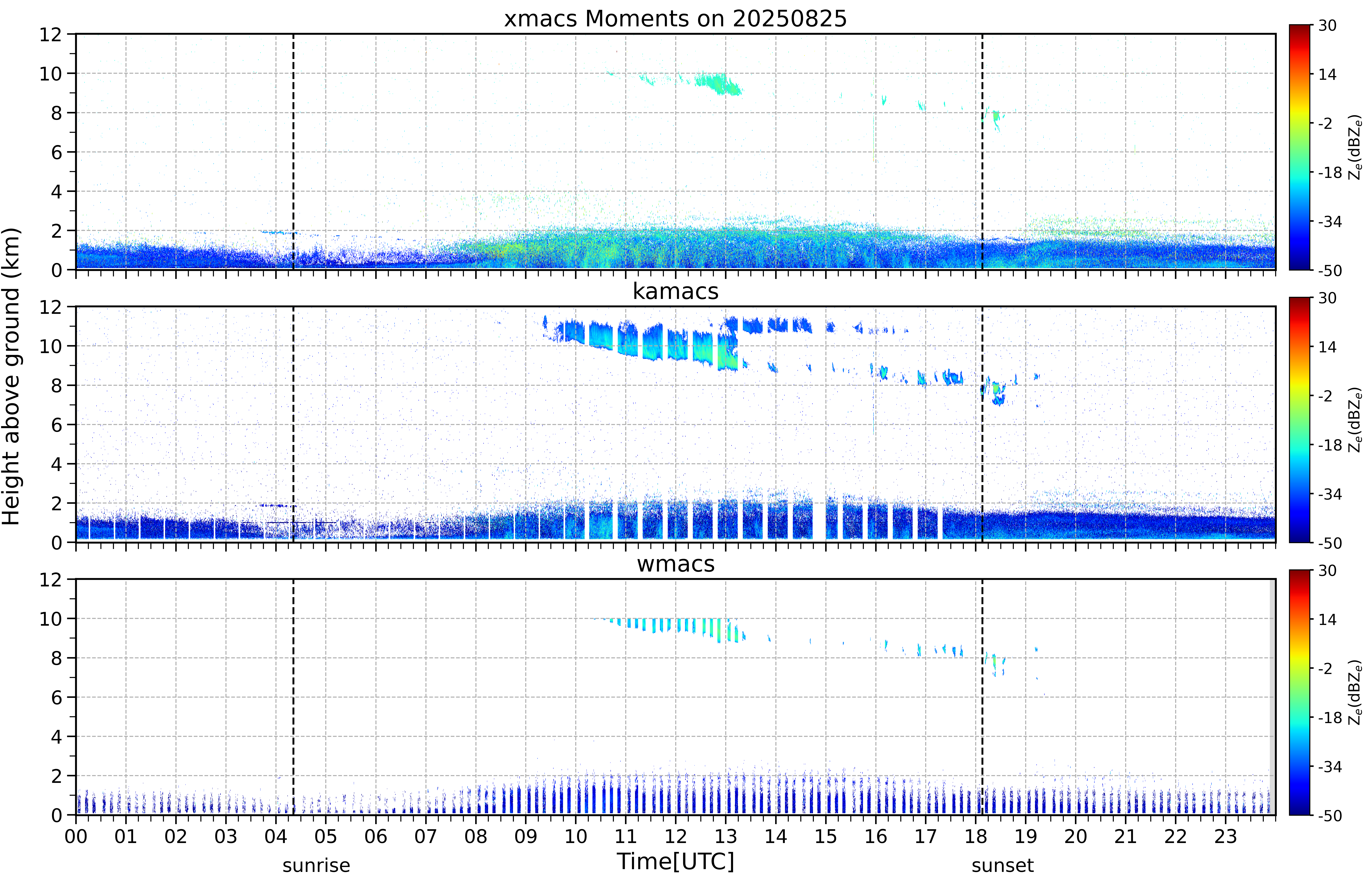The image size is (1372, 885).
Task: Click the '6' height tick of xmacs panel
Action: coord(56,152)
